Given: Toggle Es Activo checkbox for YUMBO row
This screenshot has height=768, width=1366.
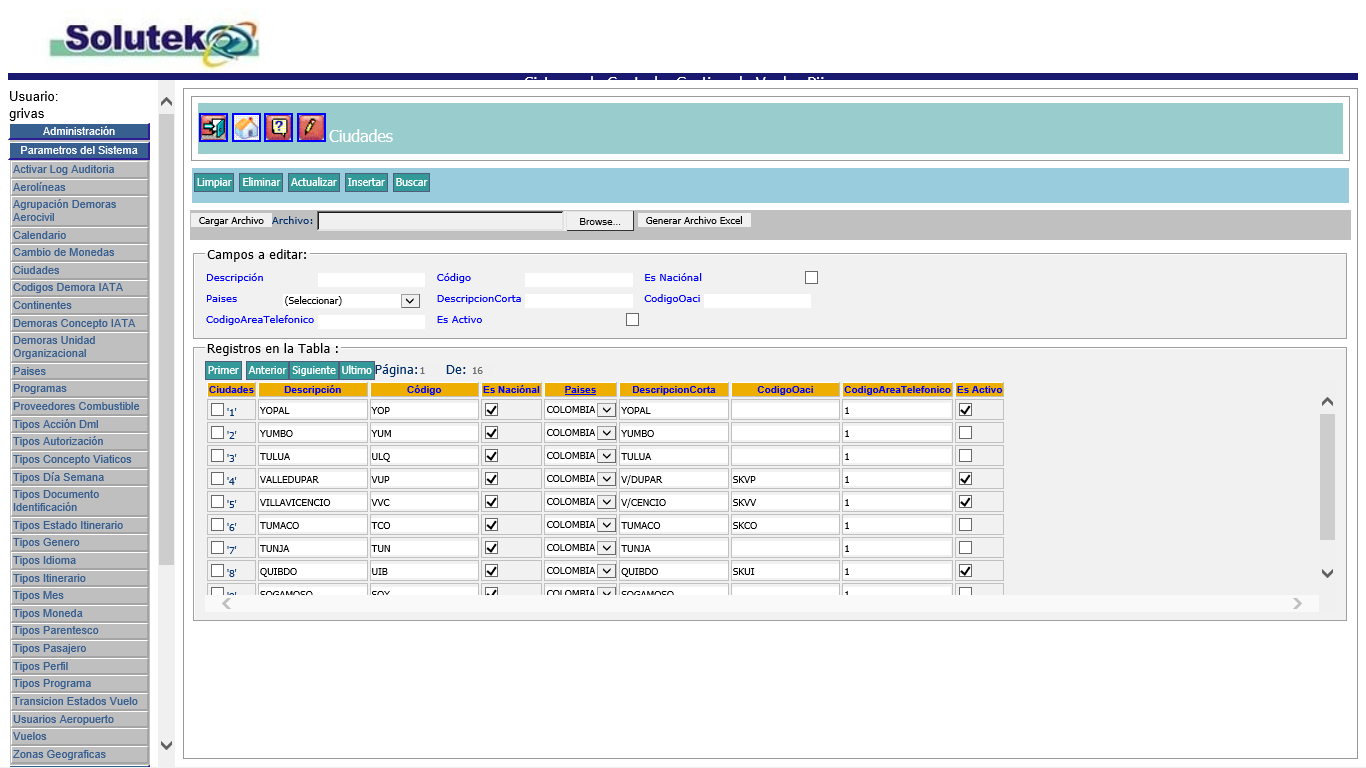Looking at the screenshot, I should (965, 433).
